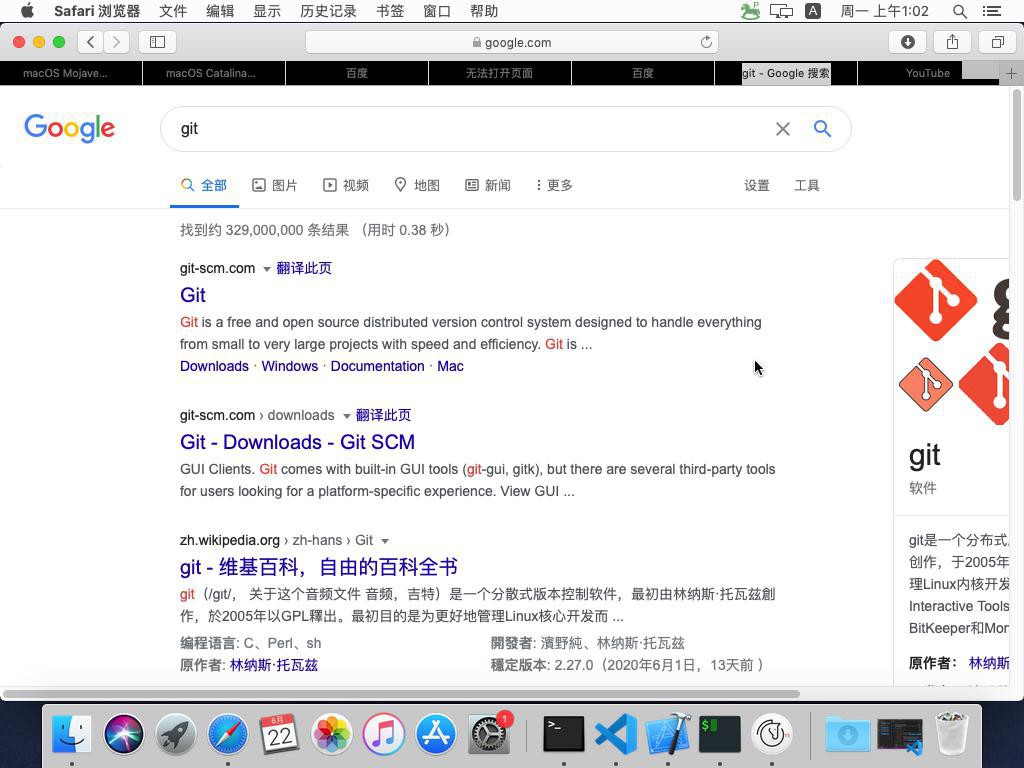
Task: Click the Safari forward navigation arrow
Action: [x=116, y=42]
